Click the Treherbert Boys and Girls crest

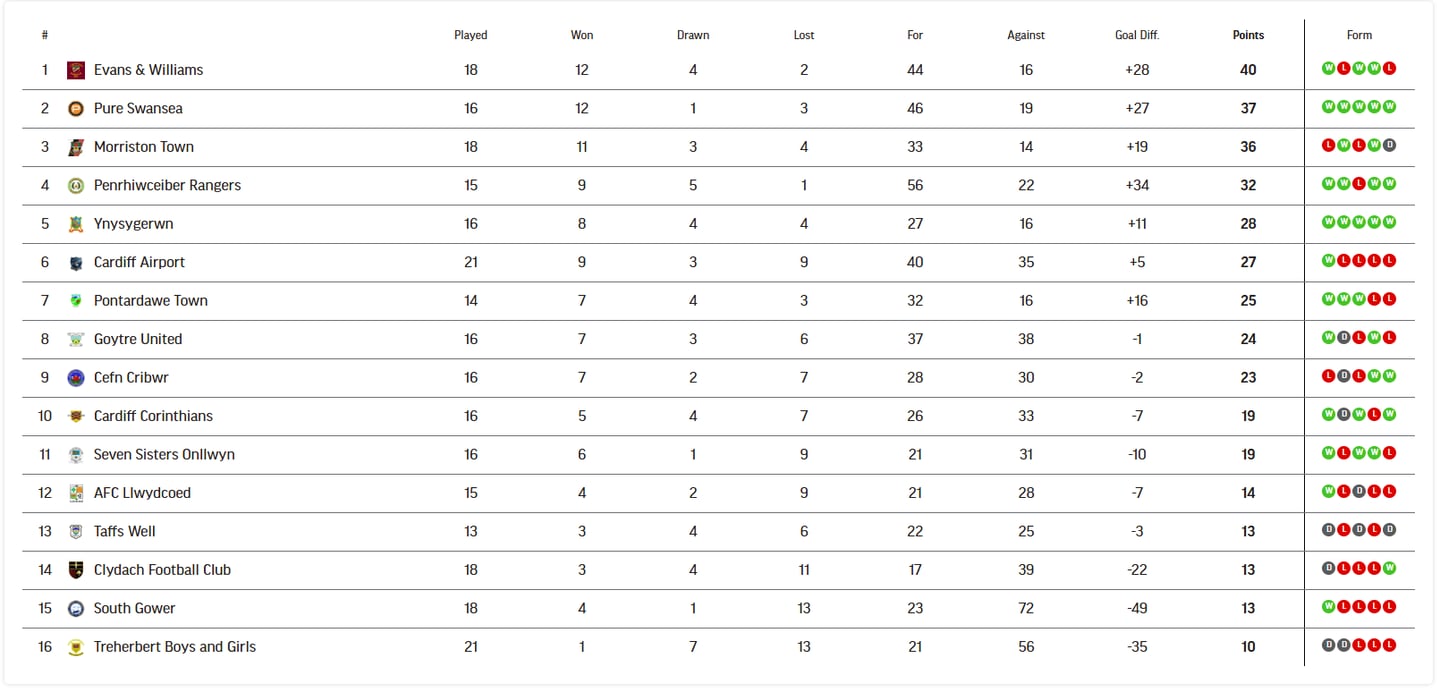coord(76,647)
